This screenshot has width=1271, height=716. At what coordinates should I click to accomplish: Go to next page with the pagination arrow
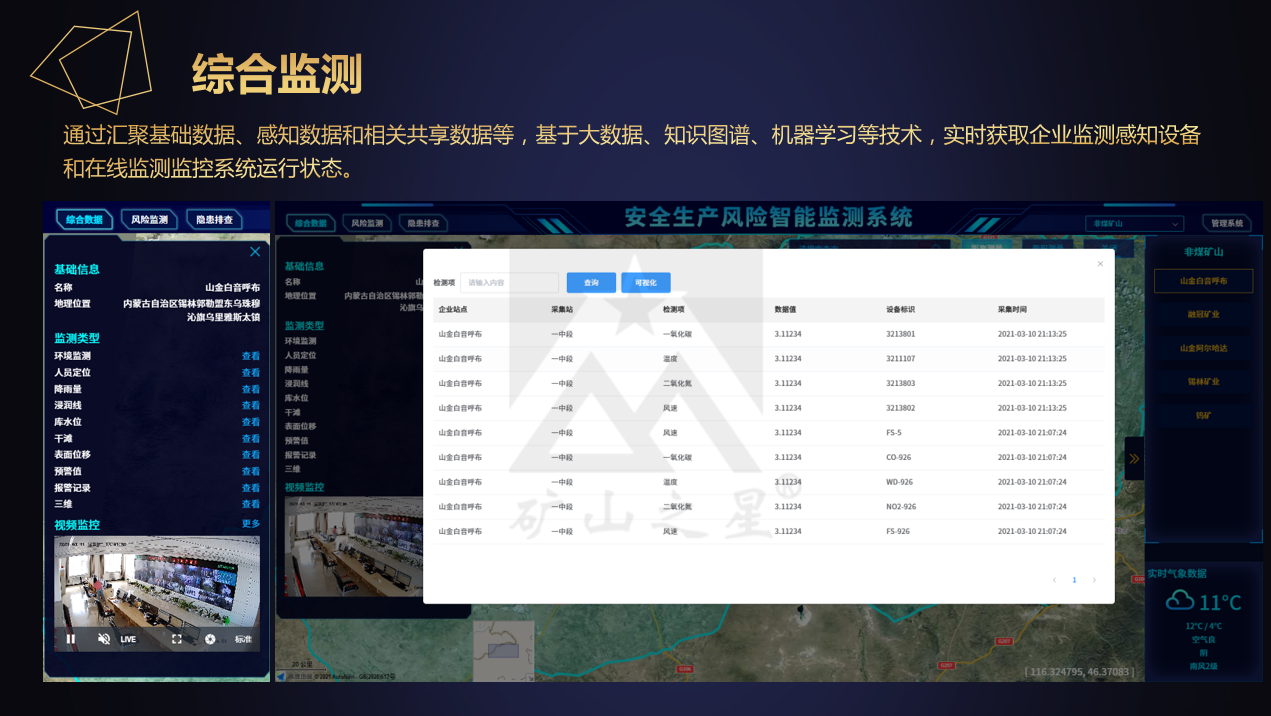[x=1094, y=580]
